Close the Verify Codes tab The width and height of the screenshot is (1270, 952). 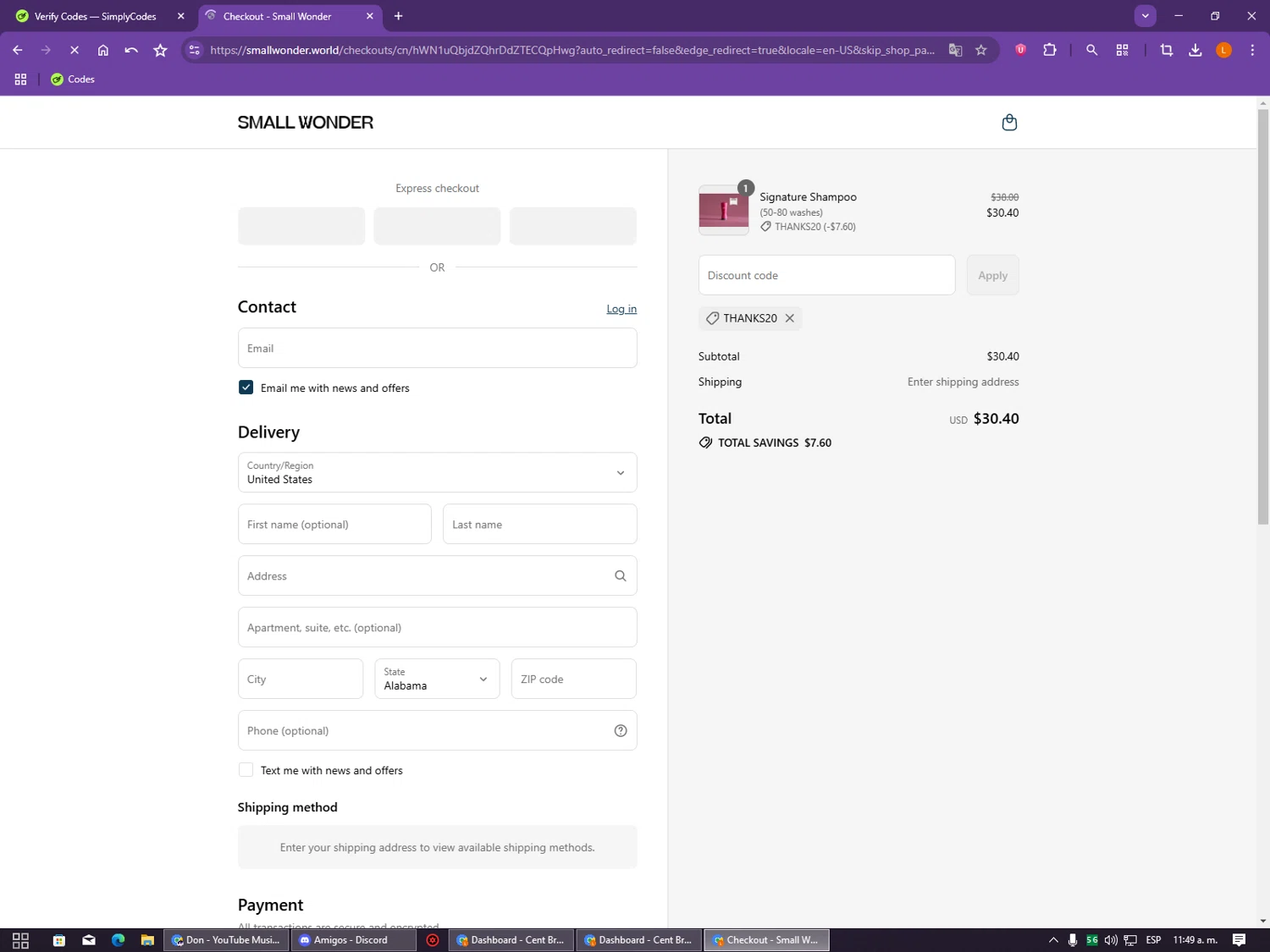coord(180,16)
